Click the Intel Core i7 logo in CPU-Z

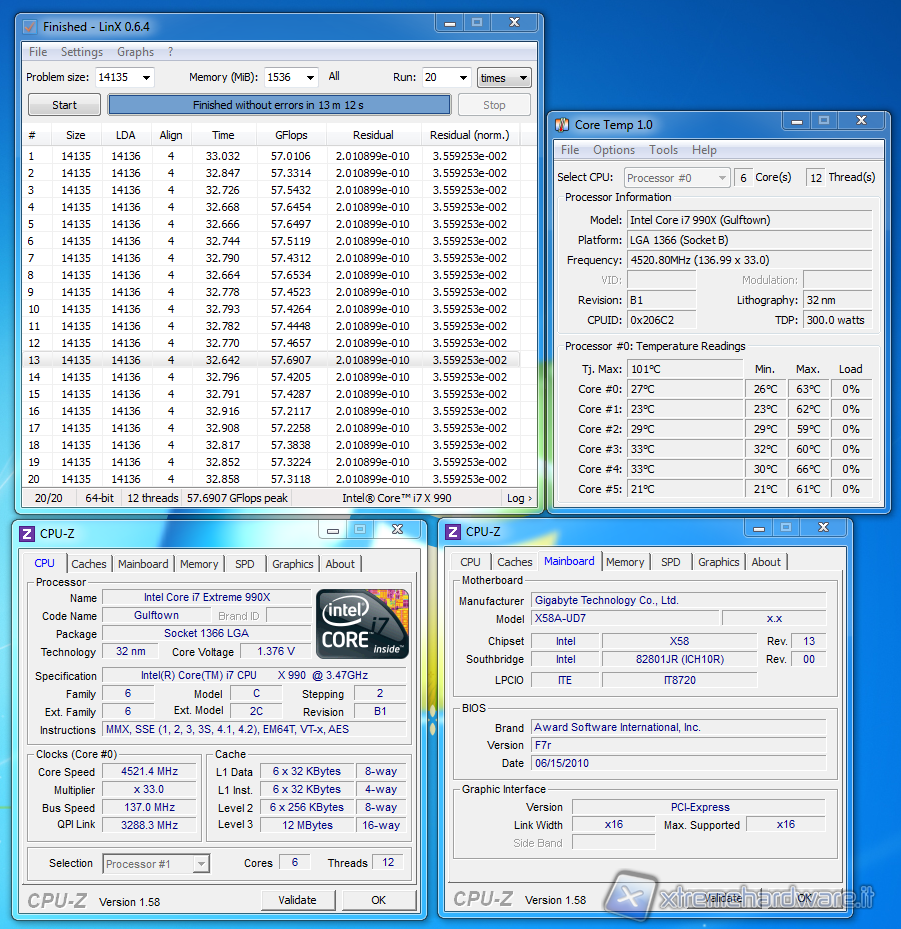click(362, 624)
